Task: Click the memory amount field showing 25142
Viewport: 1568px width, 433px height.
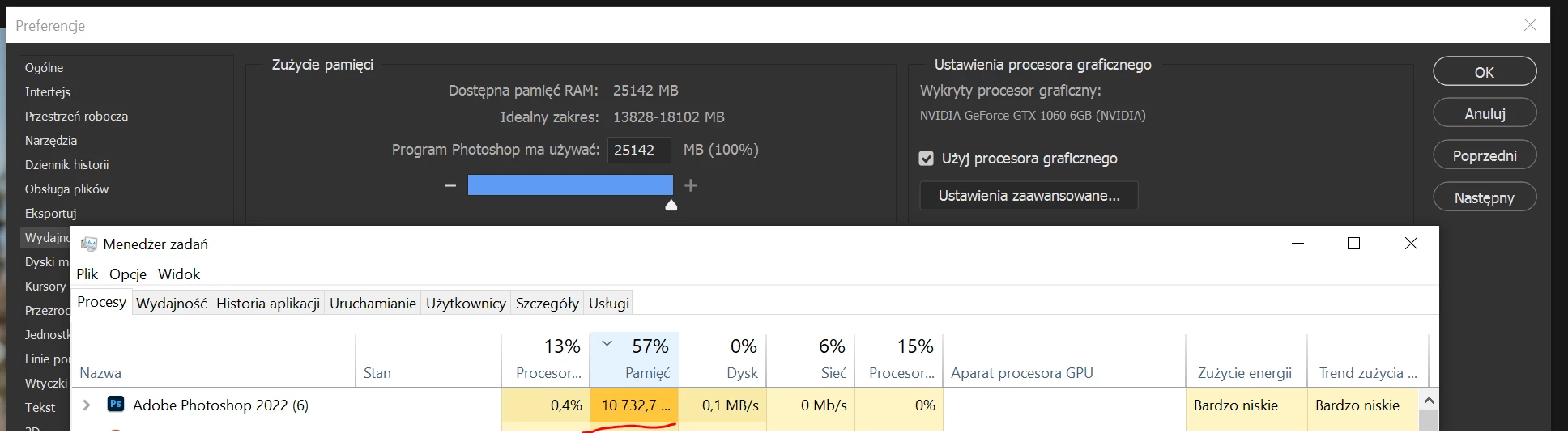Action: 639,150
